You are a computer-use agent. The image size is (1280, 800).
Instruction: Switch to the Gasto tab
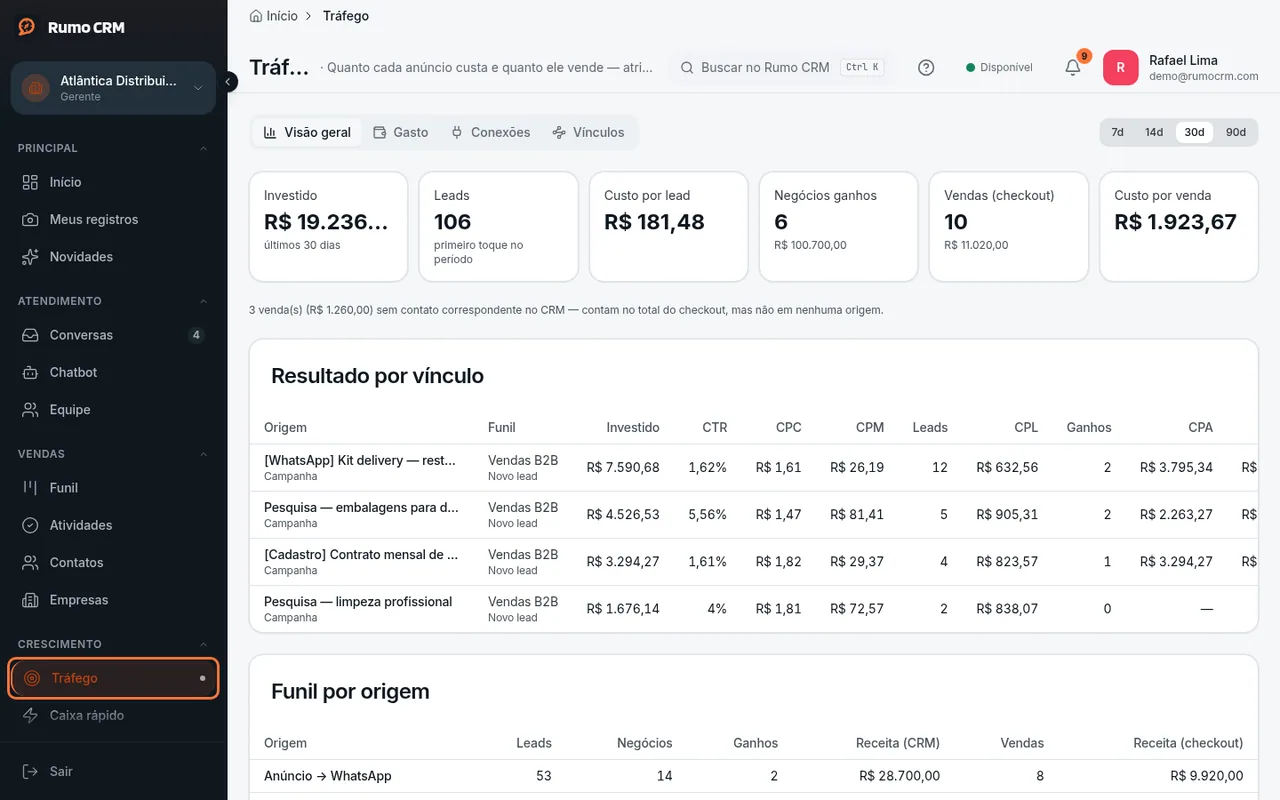point(400,132)
